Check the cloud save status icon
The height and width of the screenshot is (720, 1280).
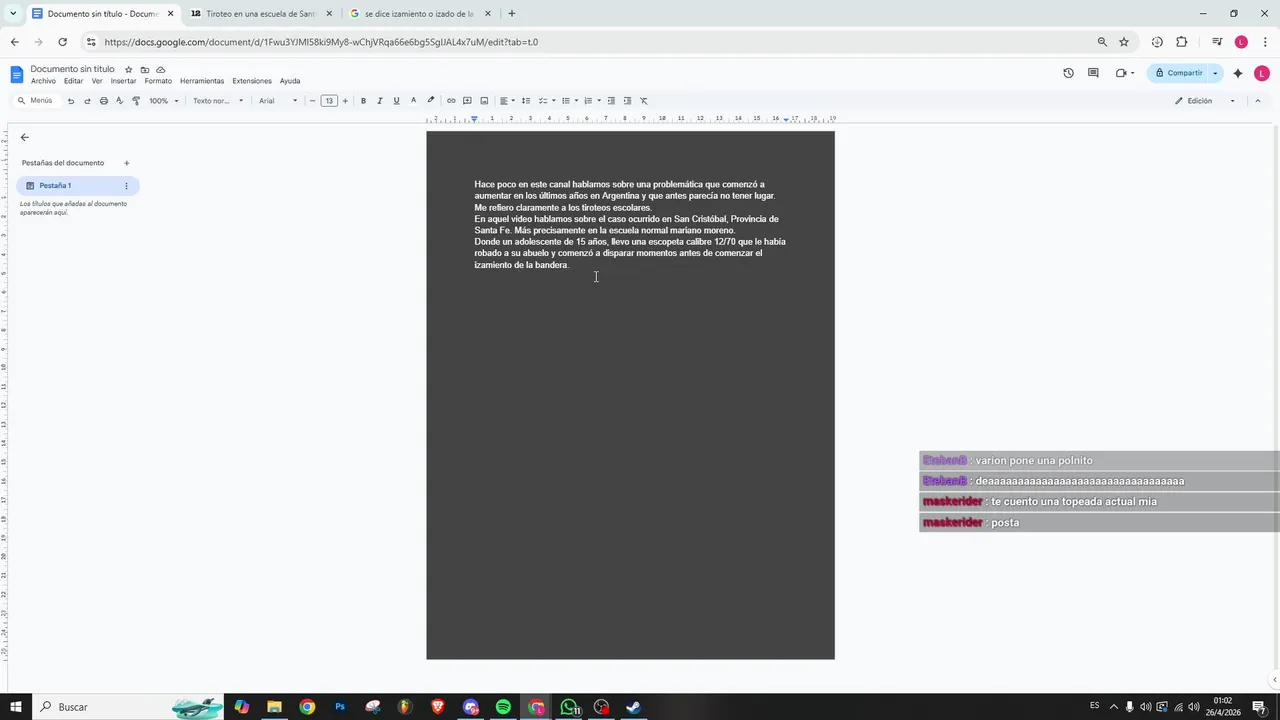tap(161, 69)
